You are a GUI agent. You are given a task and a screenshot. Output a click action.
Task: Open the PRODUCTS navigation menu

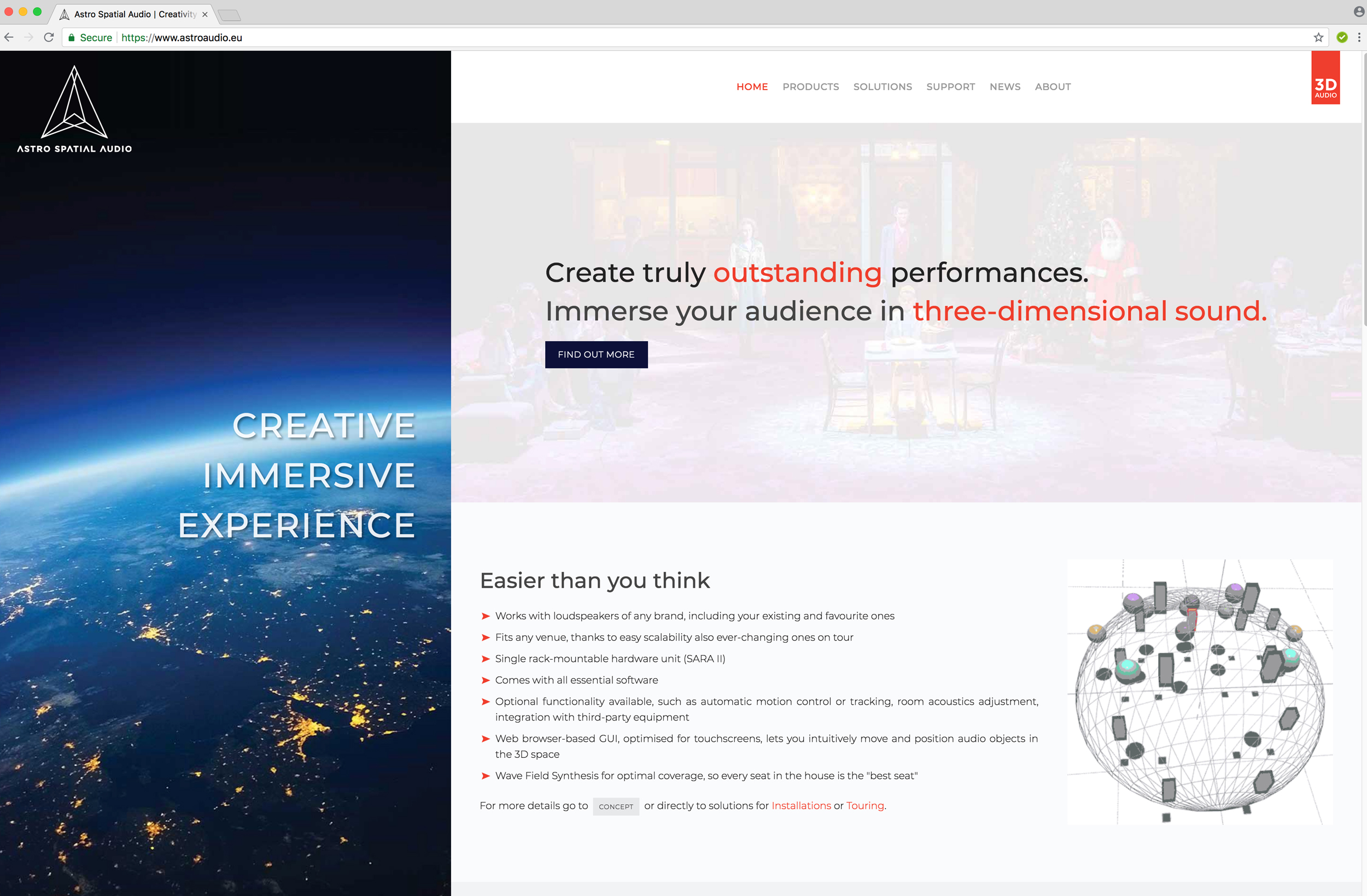tap(810, 86)
